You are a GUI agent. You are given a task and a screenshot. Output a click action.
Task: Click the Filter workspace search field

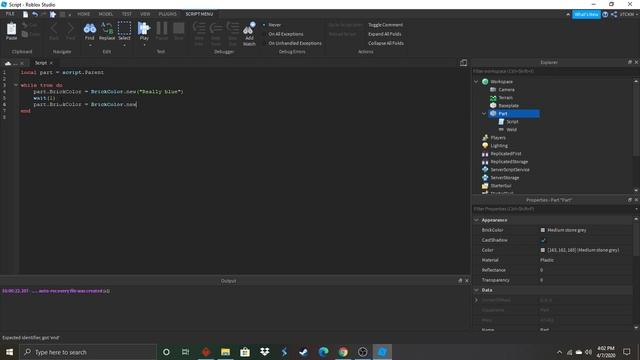coord(553,71)
